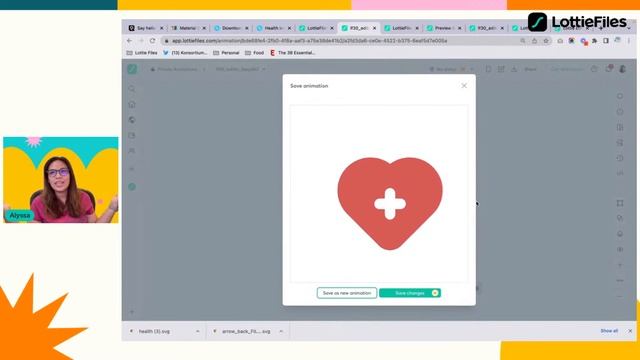Open the (13) Konsortium bookmark
640x360 pixels.
coord(185,53)
